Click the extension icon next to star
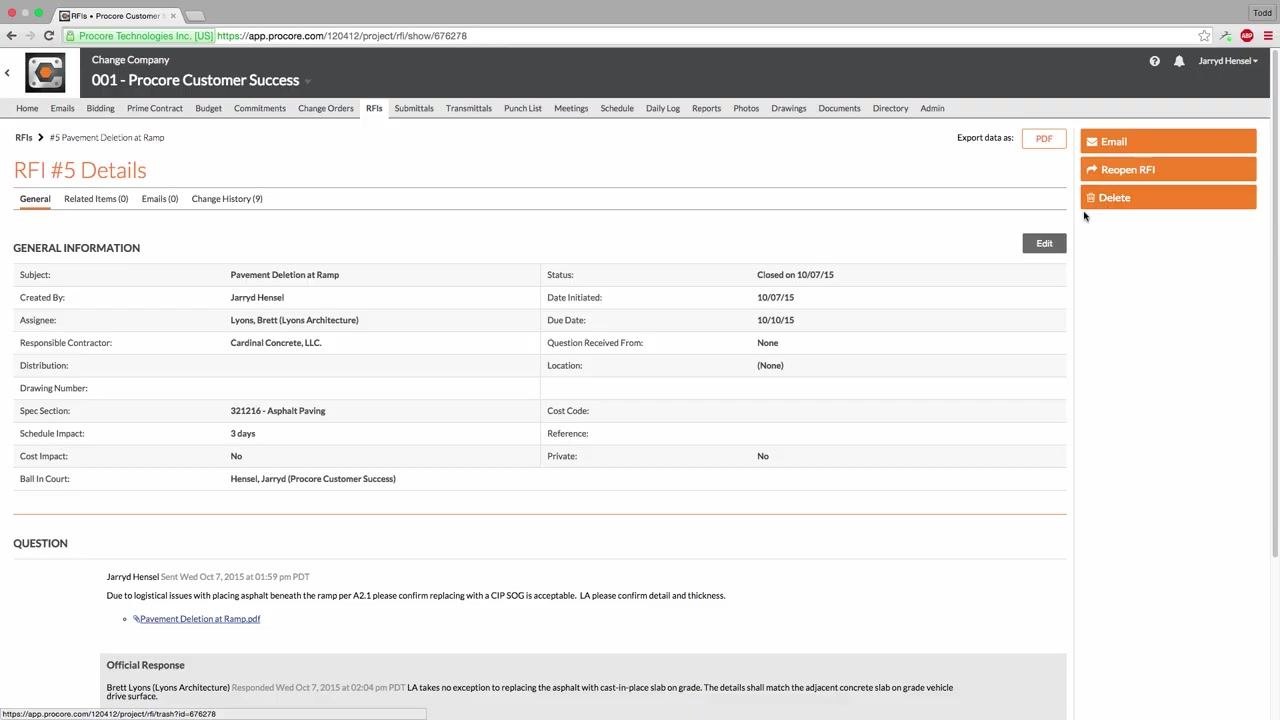Screen dimensions: 1280x720 tap(1226, 36)
